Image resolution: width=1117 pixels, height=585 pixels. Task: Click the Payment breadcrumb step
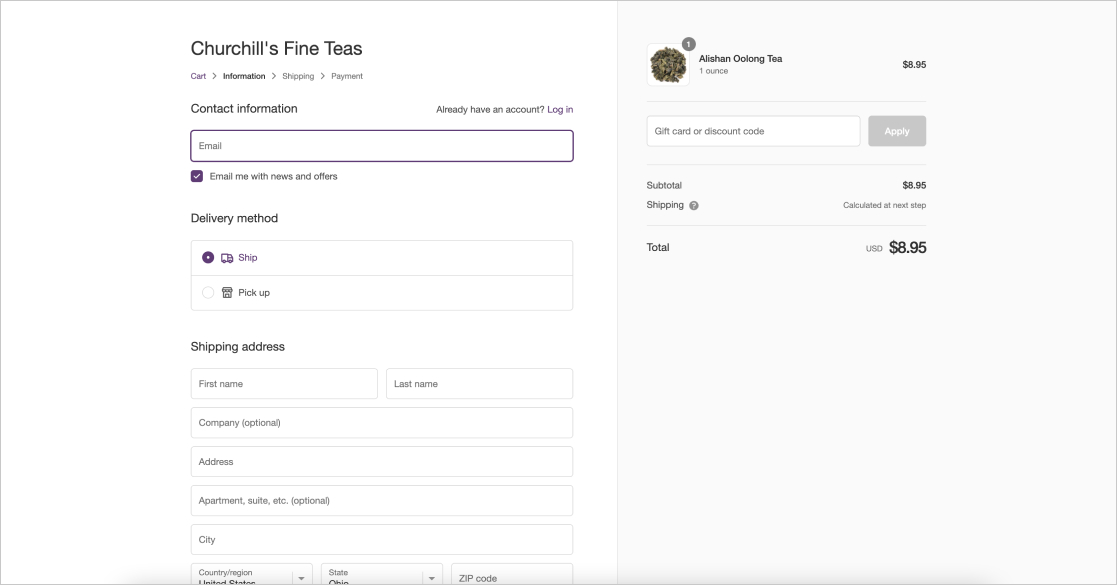pyautogui.click(x=347, y=76)
